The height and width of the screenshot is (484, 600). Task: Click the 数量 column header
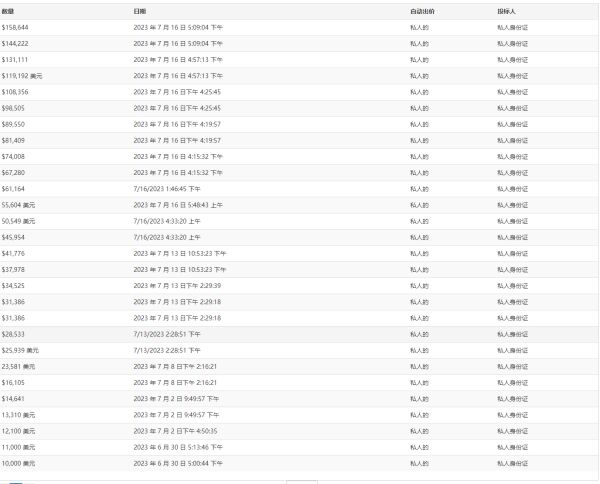click(x=8, y=10)
